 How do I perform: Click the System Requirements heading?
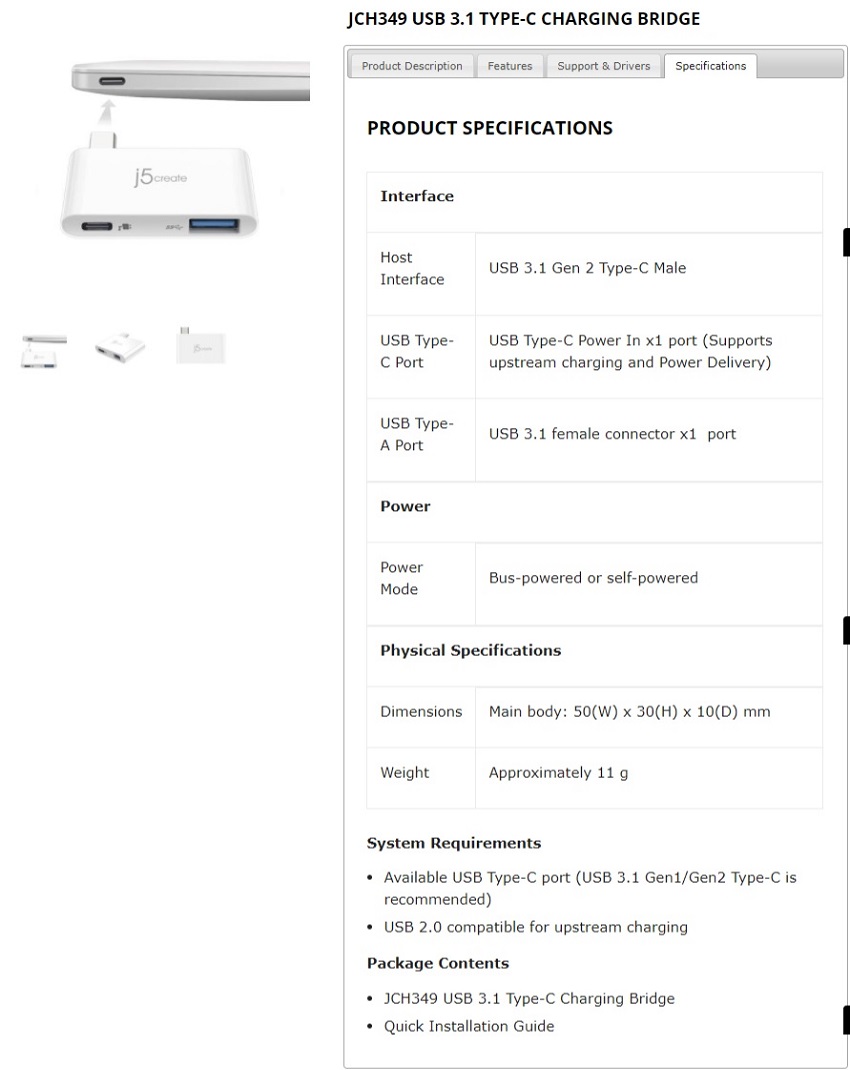(x=454, y=843)
